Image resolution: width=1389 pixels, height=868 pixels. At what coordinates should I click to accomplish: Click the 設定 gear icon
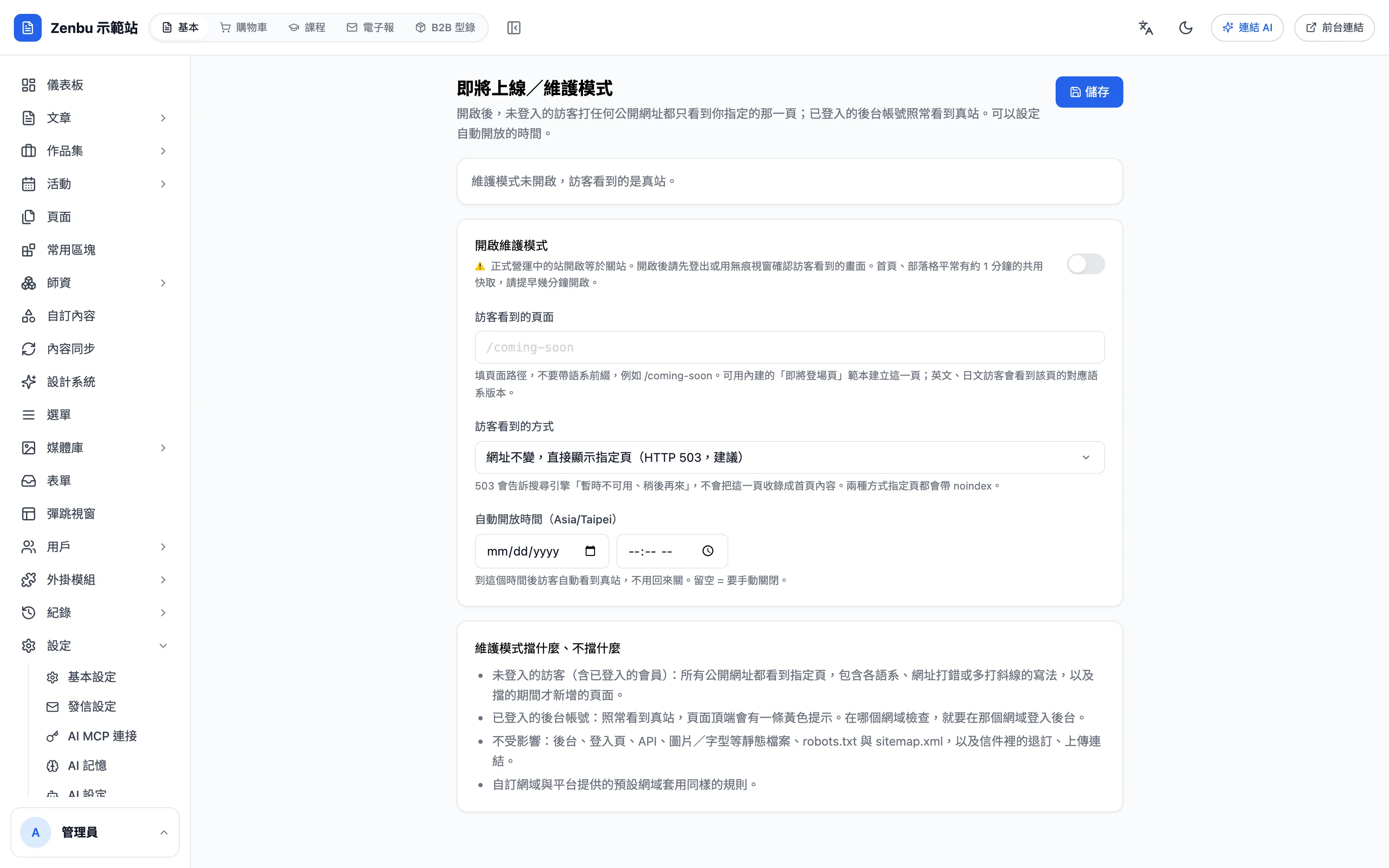tap(29, 646)
